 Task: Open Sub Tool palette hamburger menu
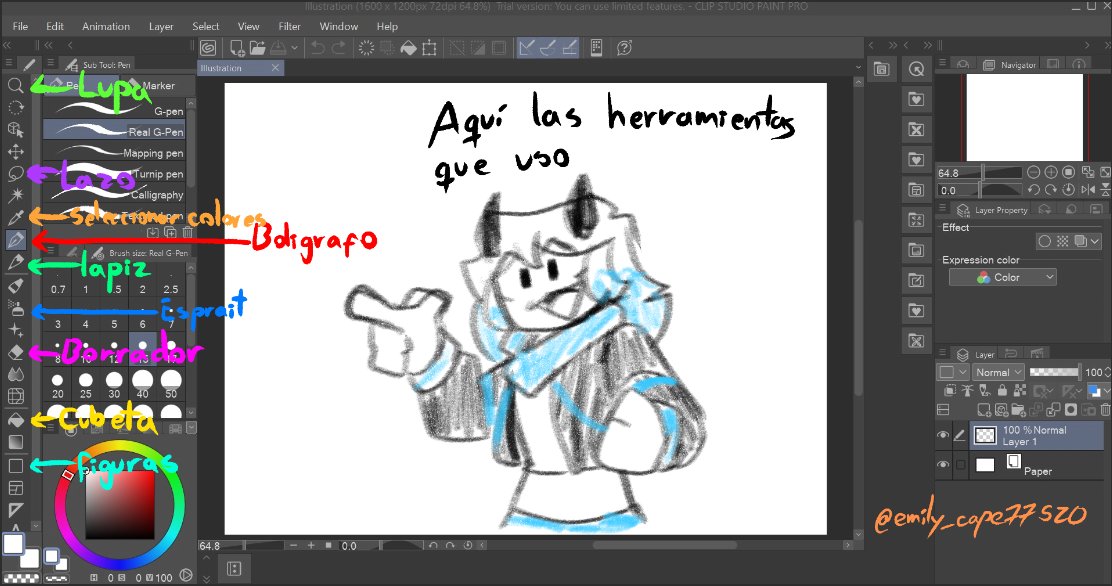point(50,63)
